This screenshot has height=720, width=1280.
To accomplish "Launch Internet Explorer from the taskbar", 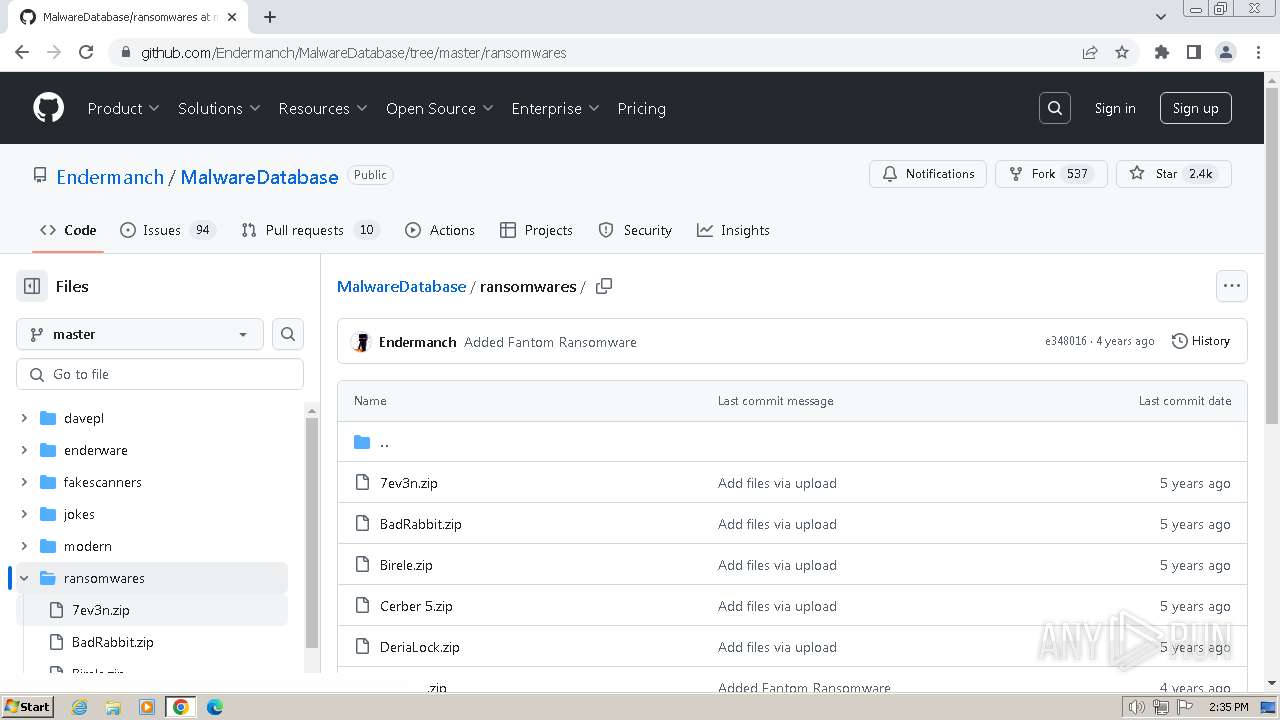I will pos(79,707).
